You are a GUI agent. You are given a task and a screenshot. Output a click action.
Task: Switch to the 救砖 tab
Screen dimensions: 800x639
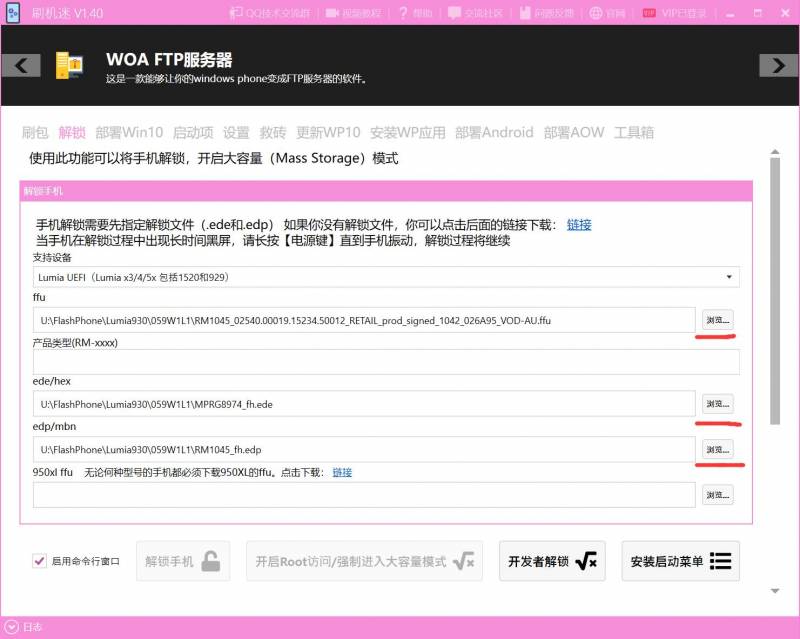pyautogui.click(x=272, y=133)
